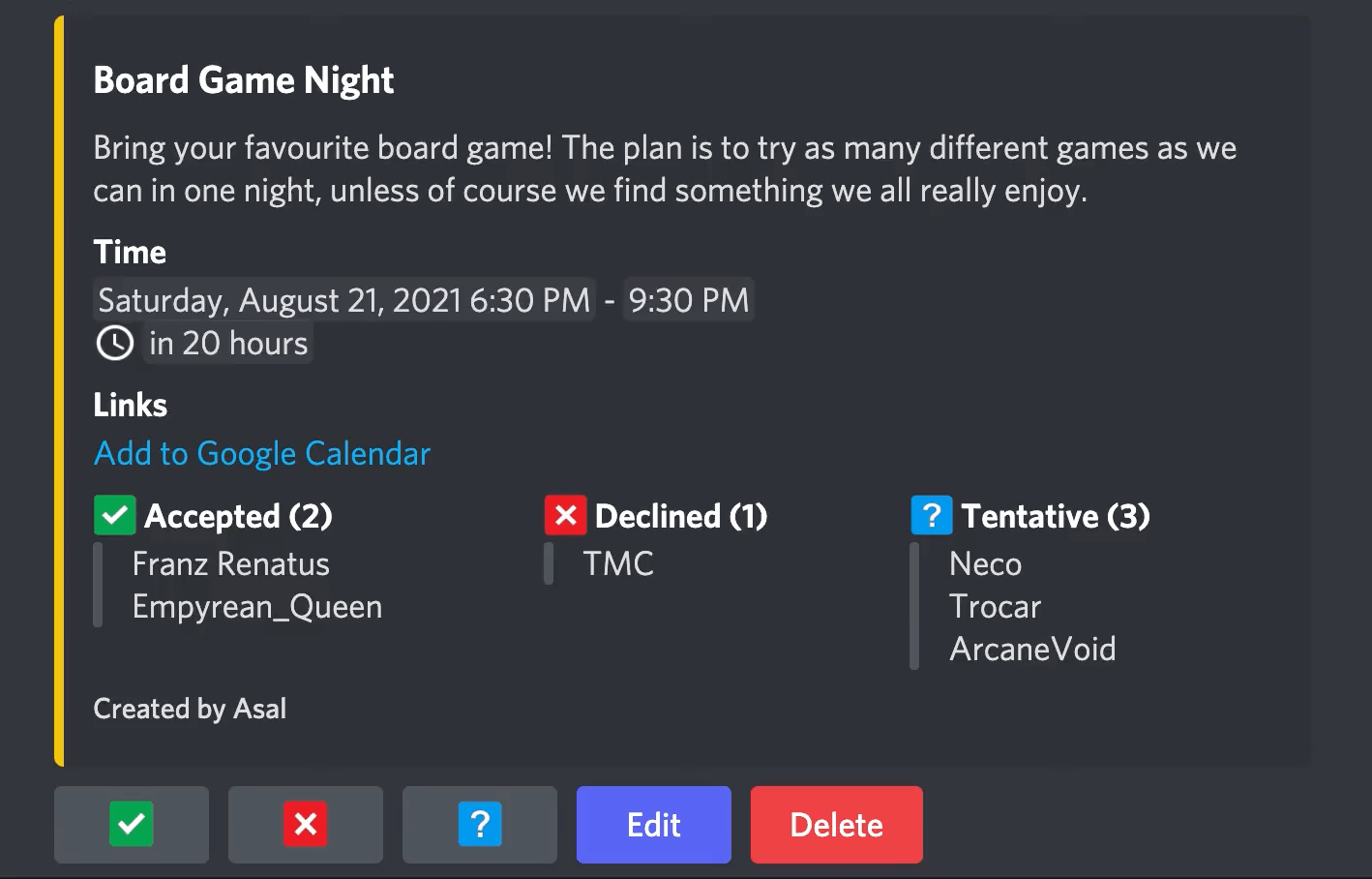The width and height of the screenshot is (1372, 879).
Task: Click the clock icon beside in 20 hours
Action: (115, 344)
